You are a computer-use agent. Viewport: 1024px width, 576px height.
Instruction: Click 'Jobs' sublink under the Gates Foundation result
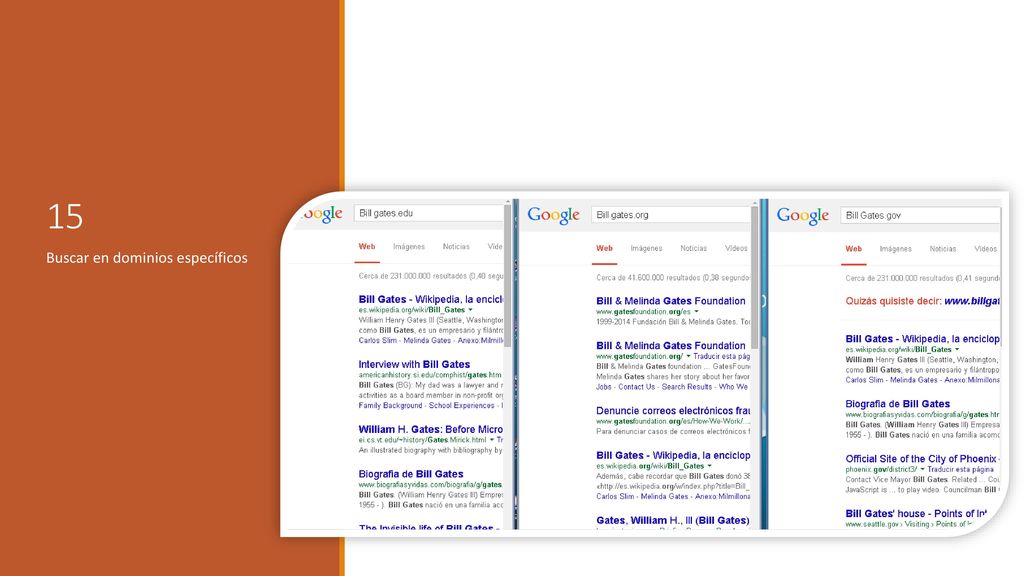(x=604, y=387)
